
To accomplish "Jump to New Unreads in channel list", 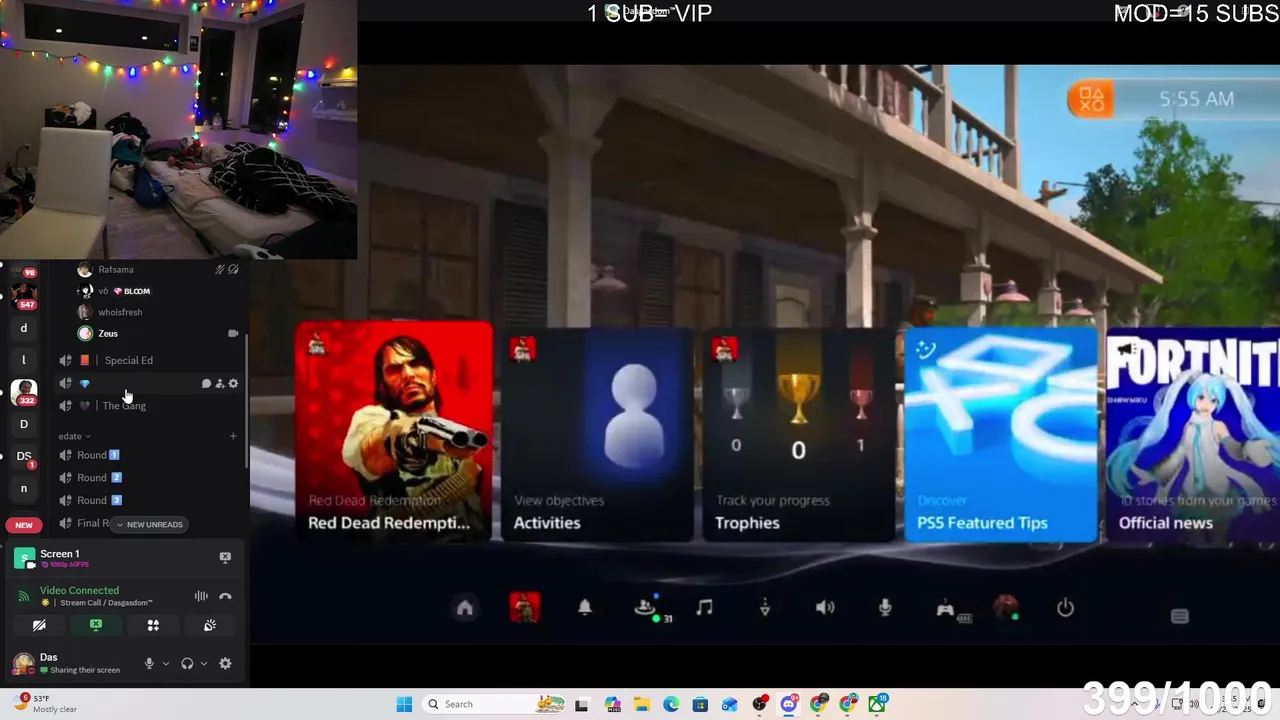I will tap(149, 524).
